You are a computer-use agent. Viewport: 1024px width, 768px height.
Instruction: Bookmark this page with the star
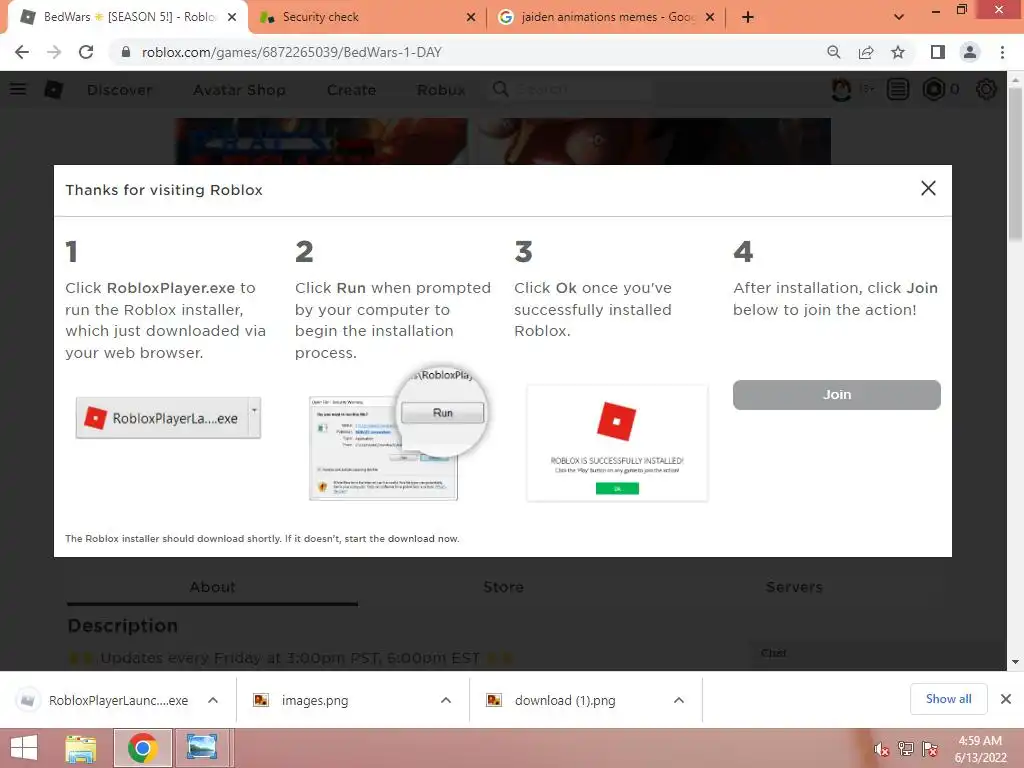898,52
